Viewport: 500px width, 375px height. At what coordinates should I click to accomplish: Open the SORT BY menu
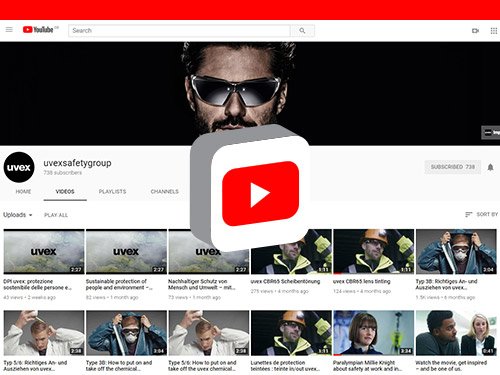point(481,214)
